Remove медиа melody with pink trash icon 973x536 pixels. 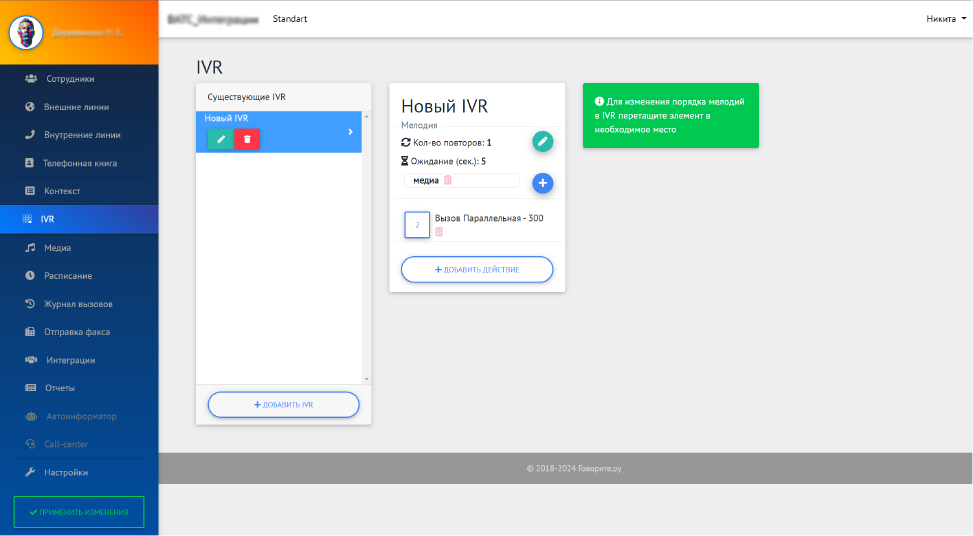coord(448,180)
